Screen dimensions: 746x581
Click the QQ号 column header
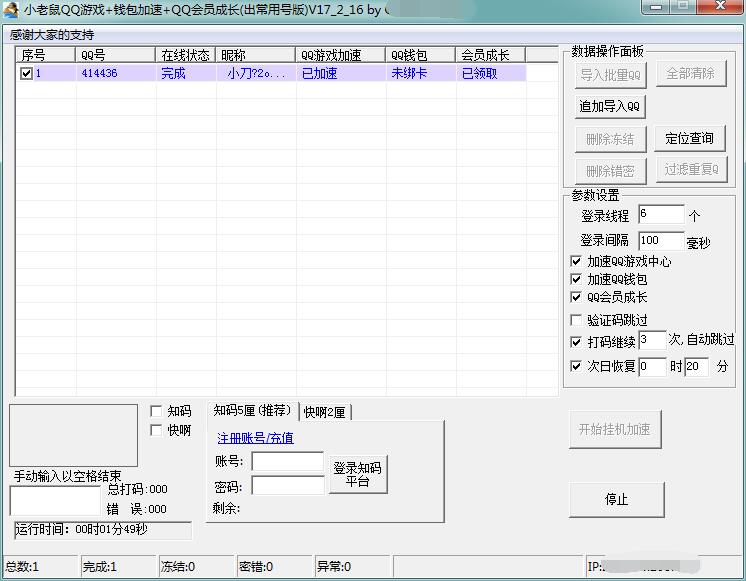115,55
